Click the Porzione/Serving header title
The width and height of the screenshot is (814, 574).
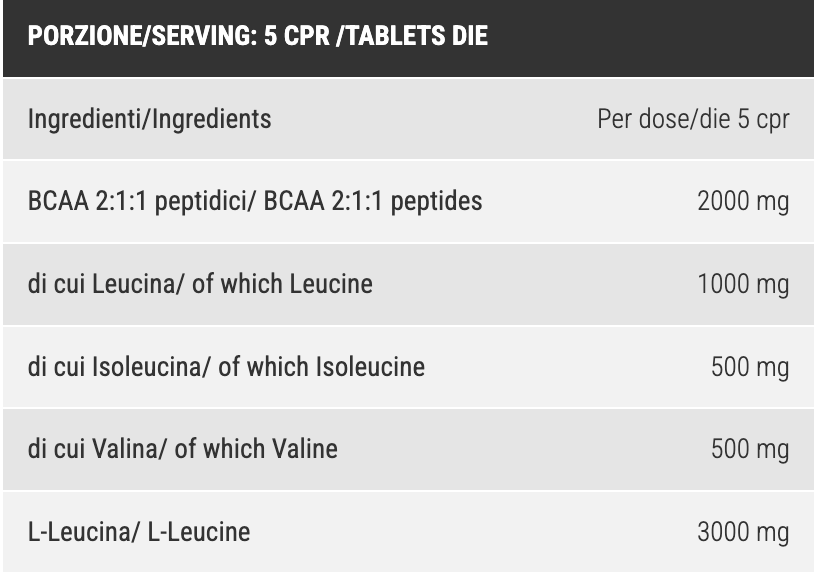tap(257, 36)
